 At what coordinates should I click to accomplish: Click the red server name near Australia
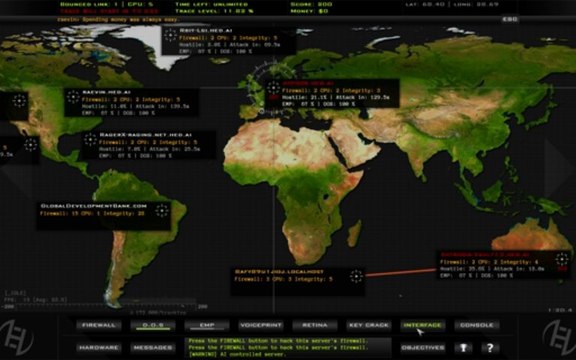(x=485, y=255)
